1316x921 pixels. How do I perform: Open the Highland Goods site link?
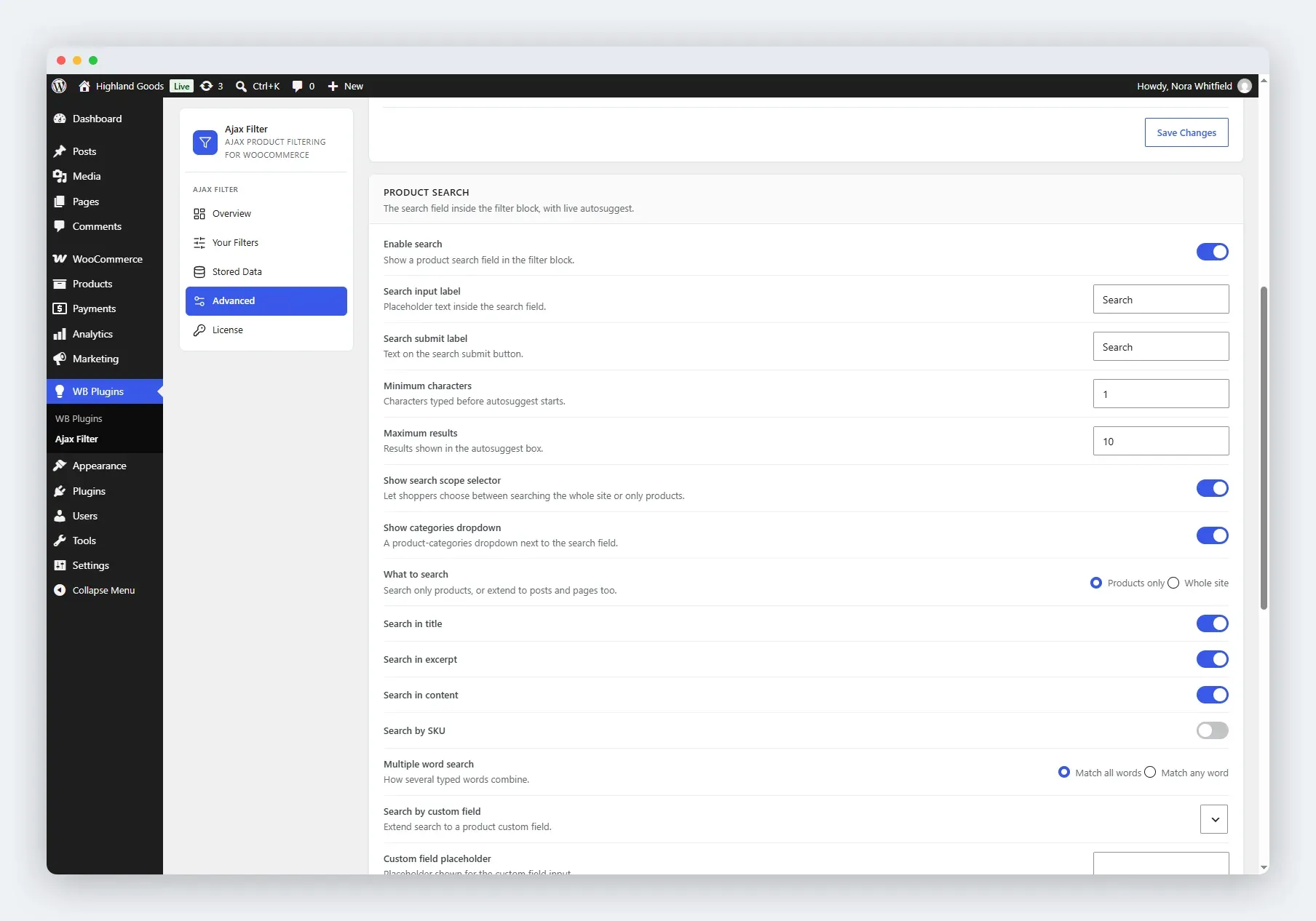pos(130,86)
